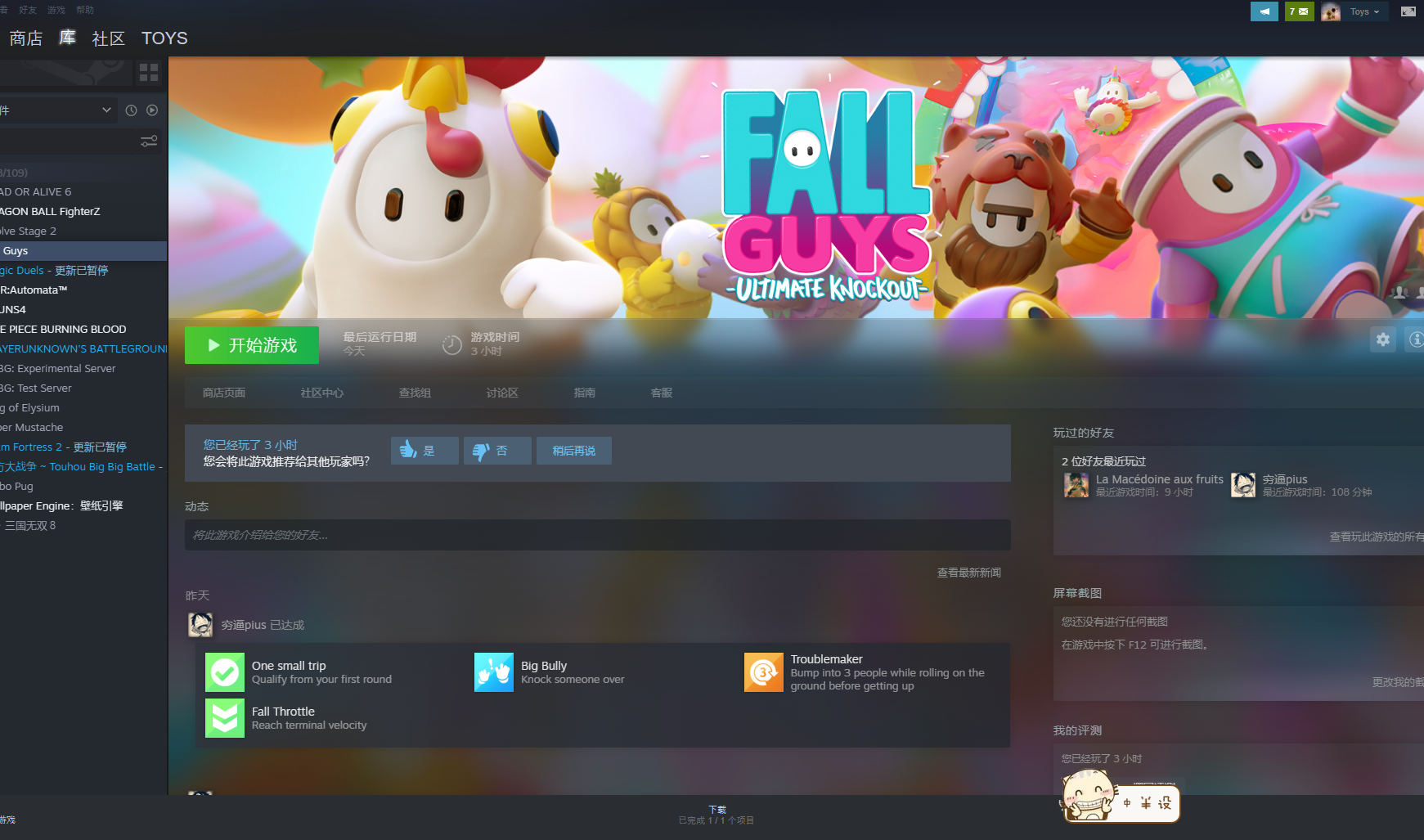
Task: Open the 客服 tab
Action: pos(662,393)
